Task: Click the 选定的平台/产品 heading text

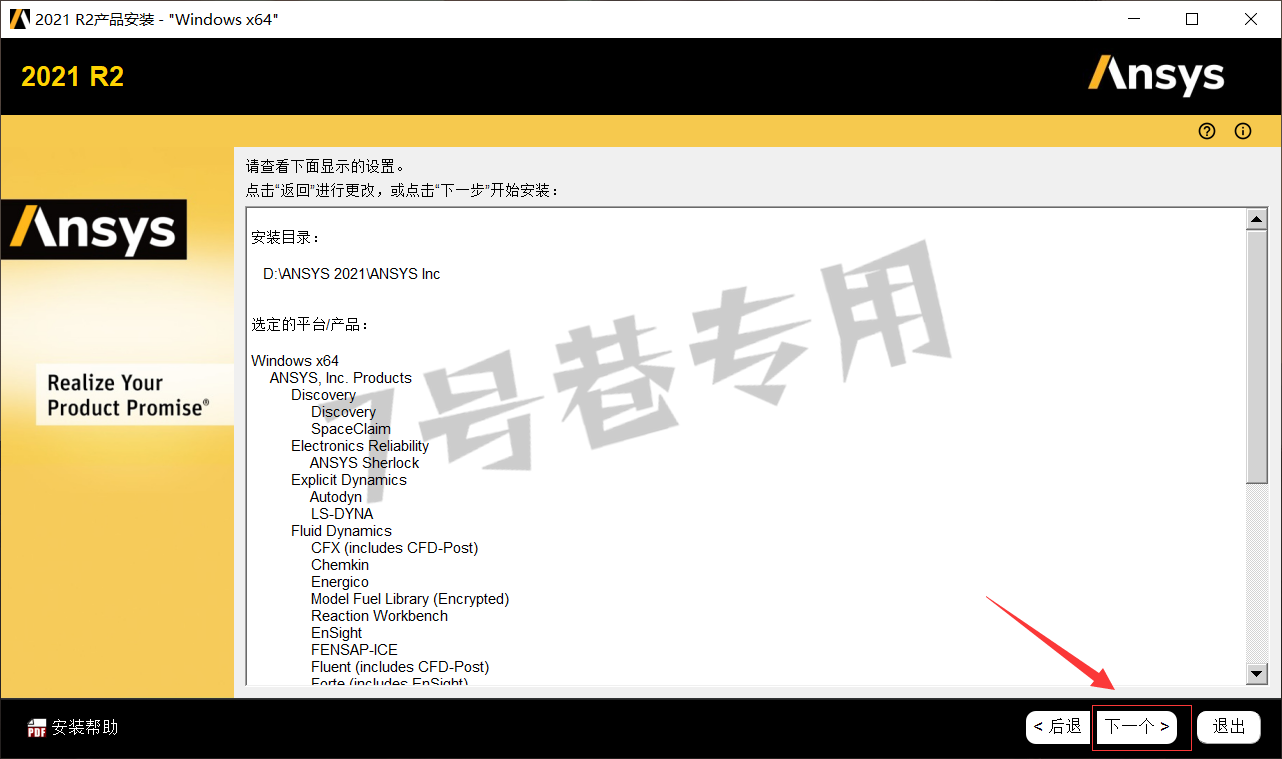Action: click(x=310, y=325)
